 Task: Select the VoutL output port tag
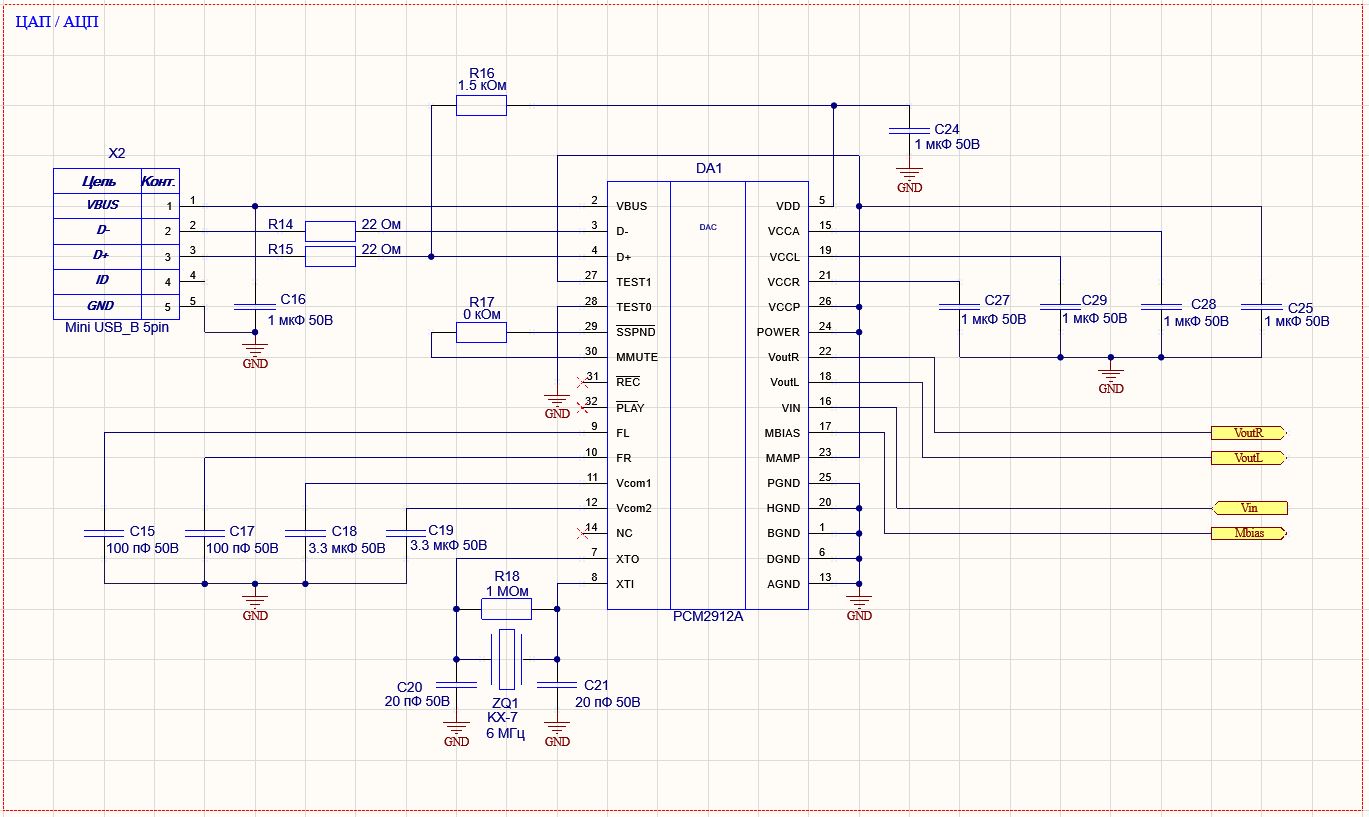1249,458
